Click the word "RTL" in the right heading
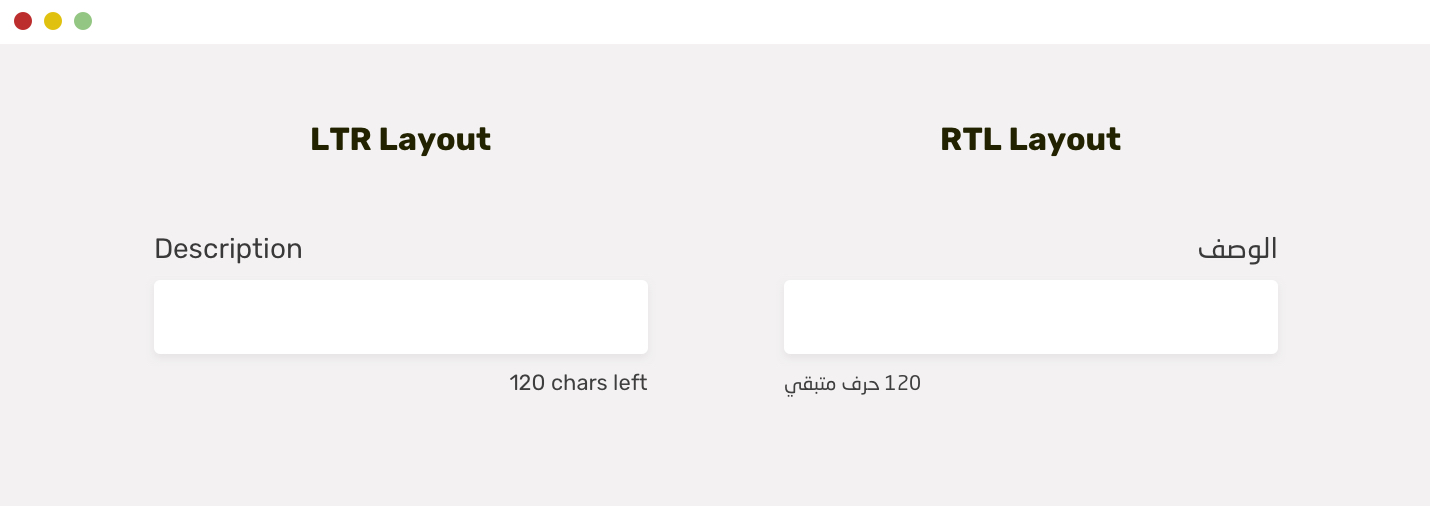Viewport: 1430px width, 506px height. click(970, 139)
